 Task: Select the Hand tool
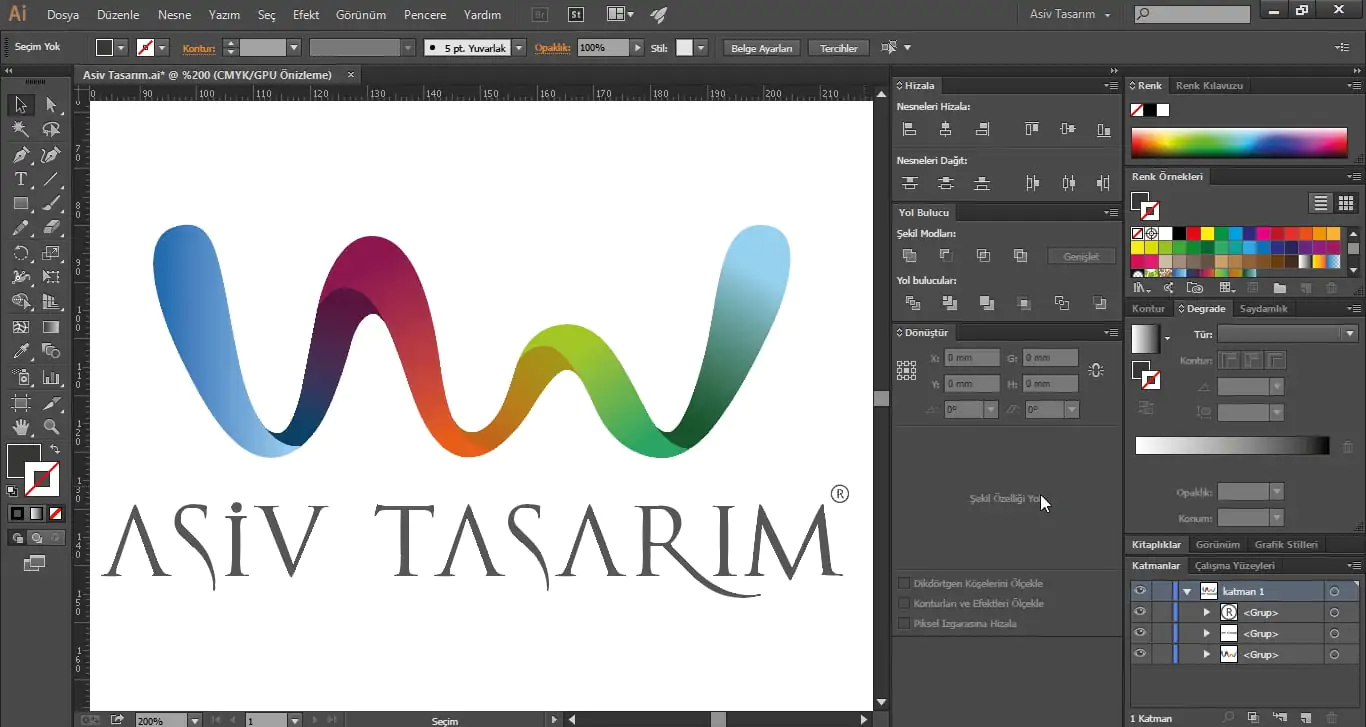click(20, 427)
